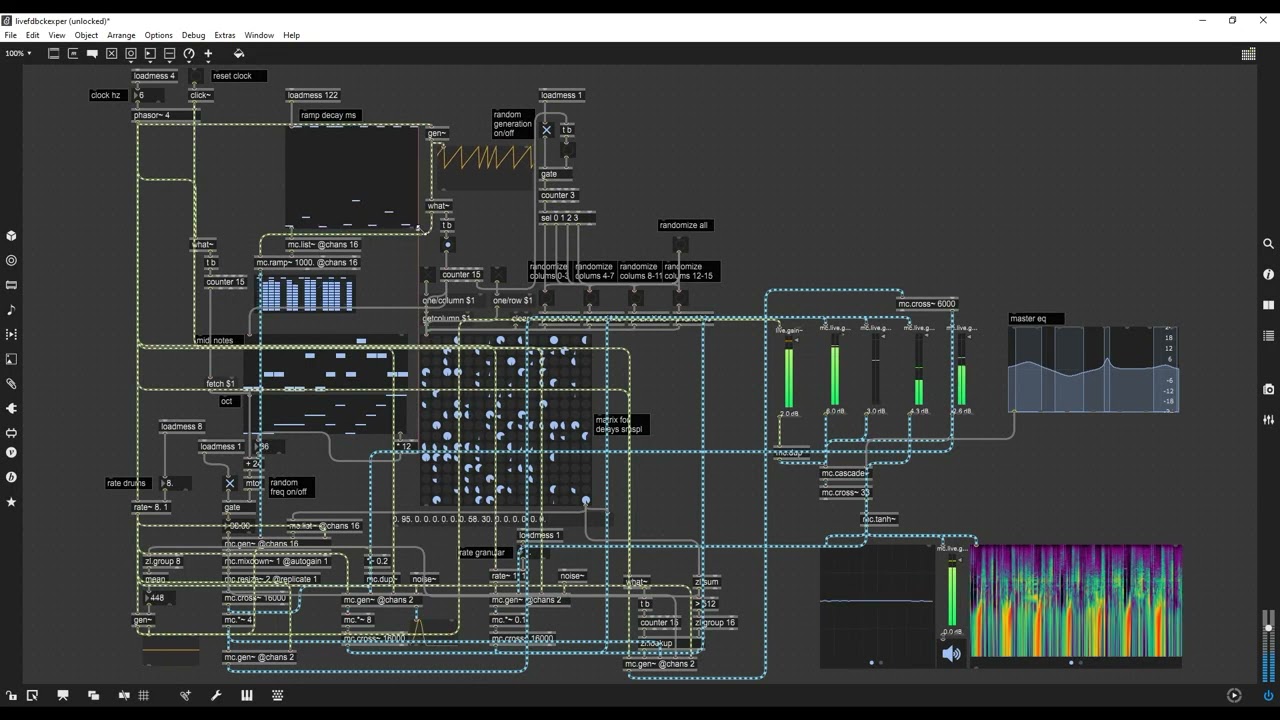1280x720 pixels.
Task: Click the reset clock button
Action: coord(196,76)
